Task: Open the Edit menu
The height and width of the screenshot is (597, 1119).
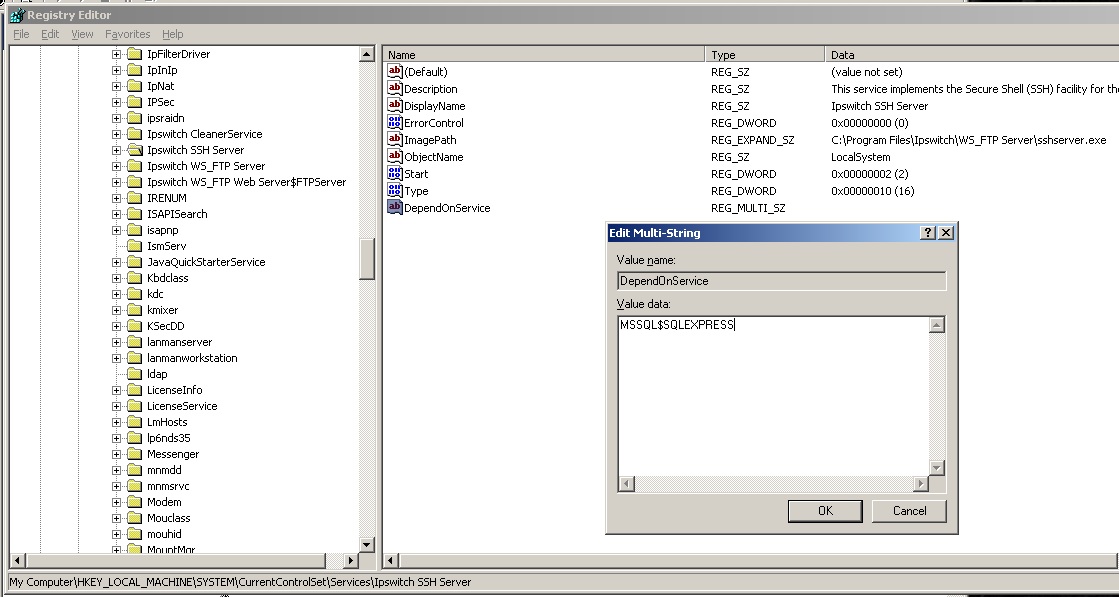Action: pos(50,34)
